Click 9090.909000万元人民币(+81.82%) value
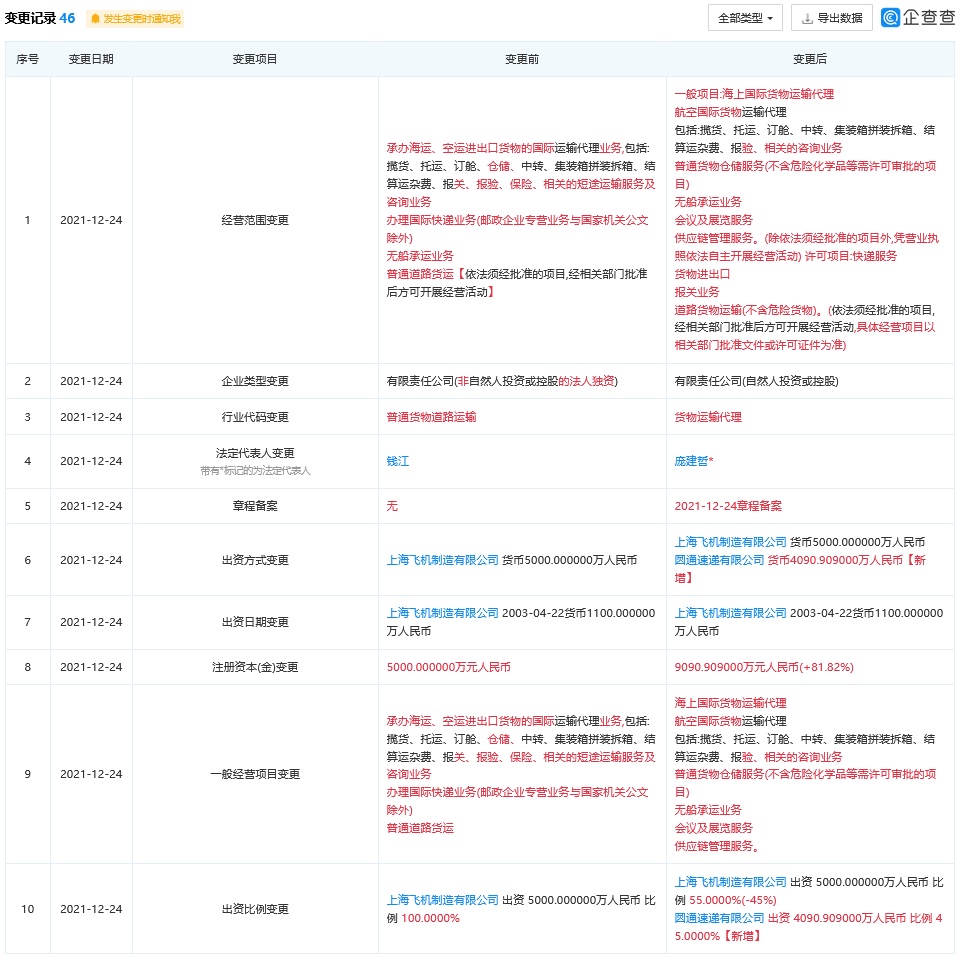 tap(764, 667)
